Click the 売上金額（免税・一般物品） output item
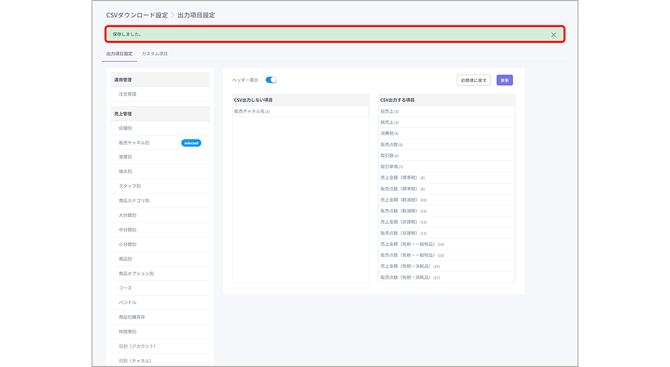Screen dimensions: 670x367 click(447, 244)
